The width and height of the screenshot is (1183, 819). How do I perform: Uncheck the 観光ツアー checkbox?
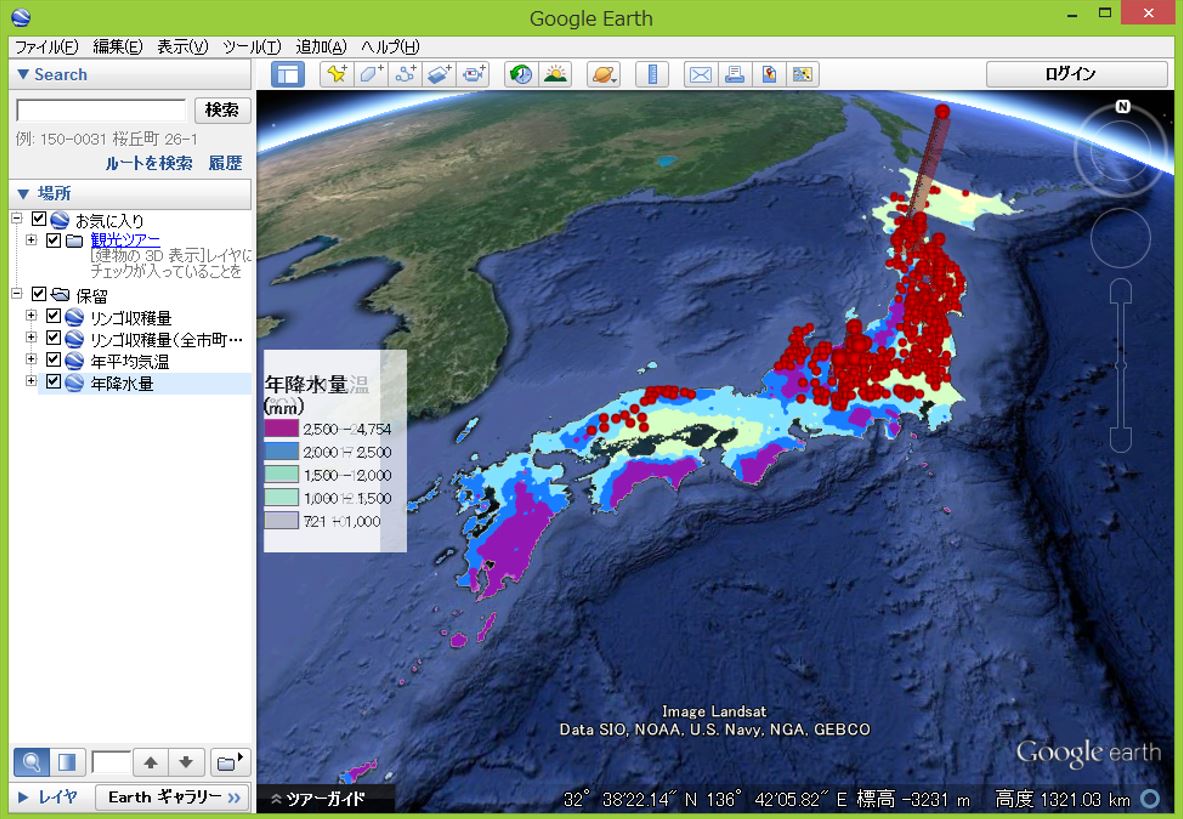click(x=54, y=240)
